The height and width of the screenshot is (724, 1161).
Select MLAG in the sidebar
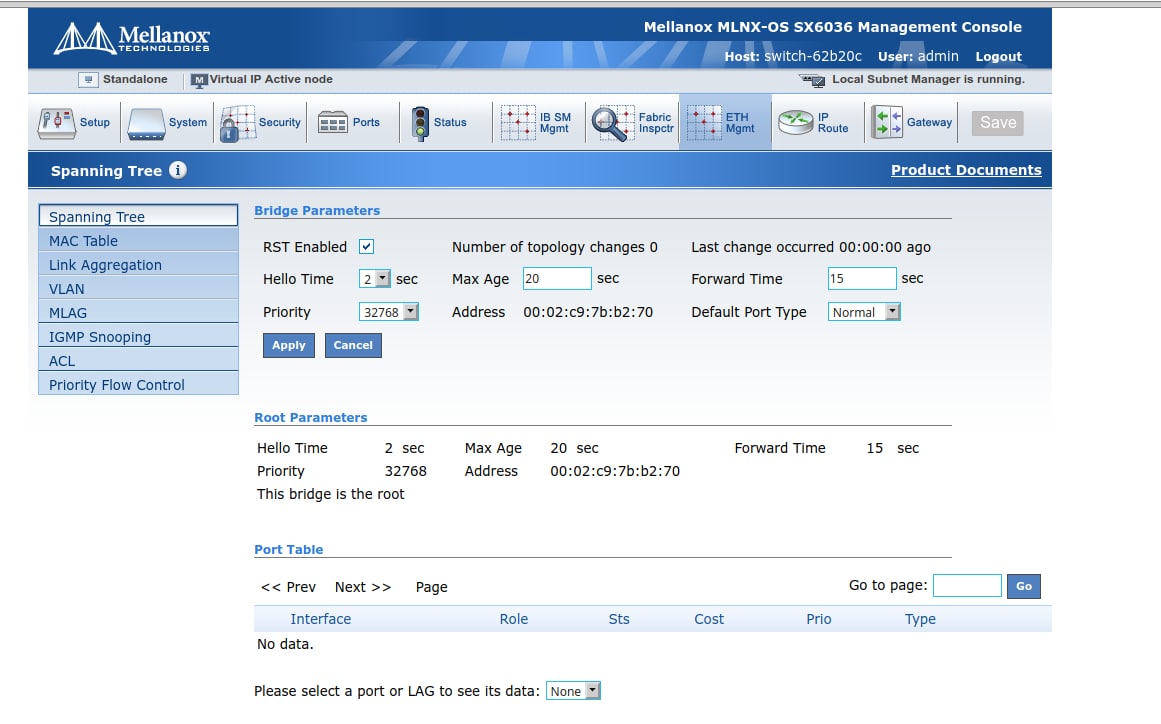click(138, 312)
